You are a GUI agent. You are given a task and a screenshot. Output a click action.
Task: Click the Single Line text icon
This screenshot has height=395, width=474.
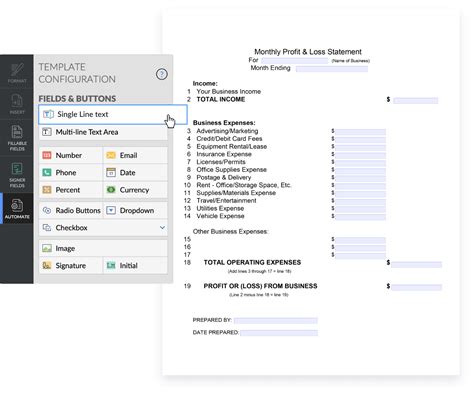[48, 114]
